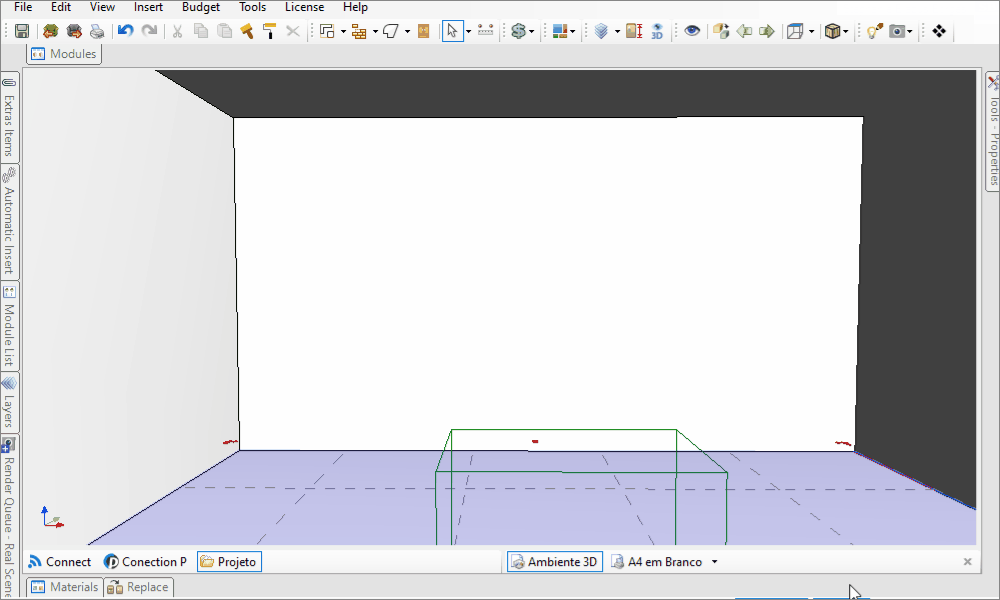This screenshot has width=1000, height=600.
Task: Click the Conection P button
Action: (145, 562)
